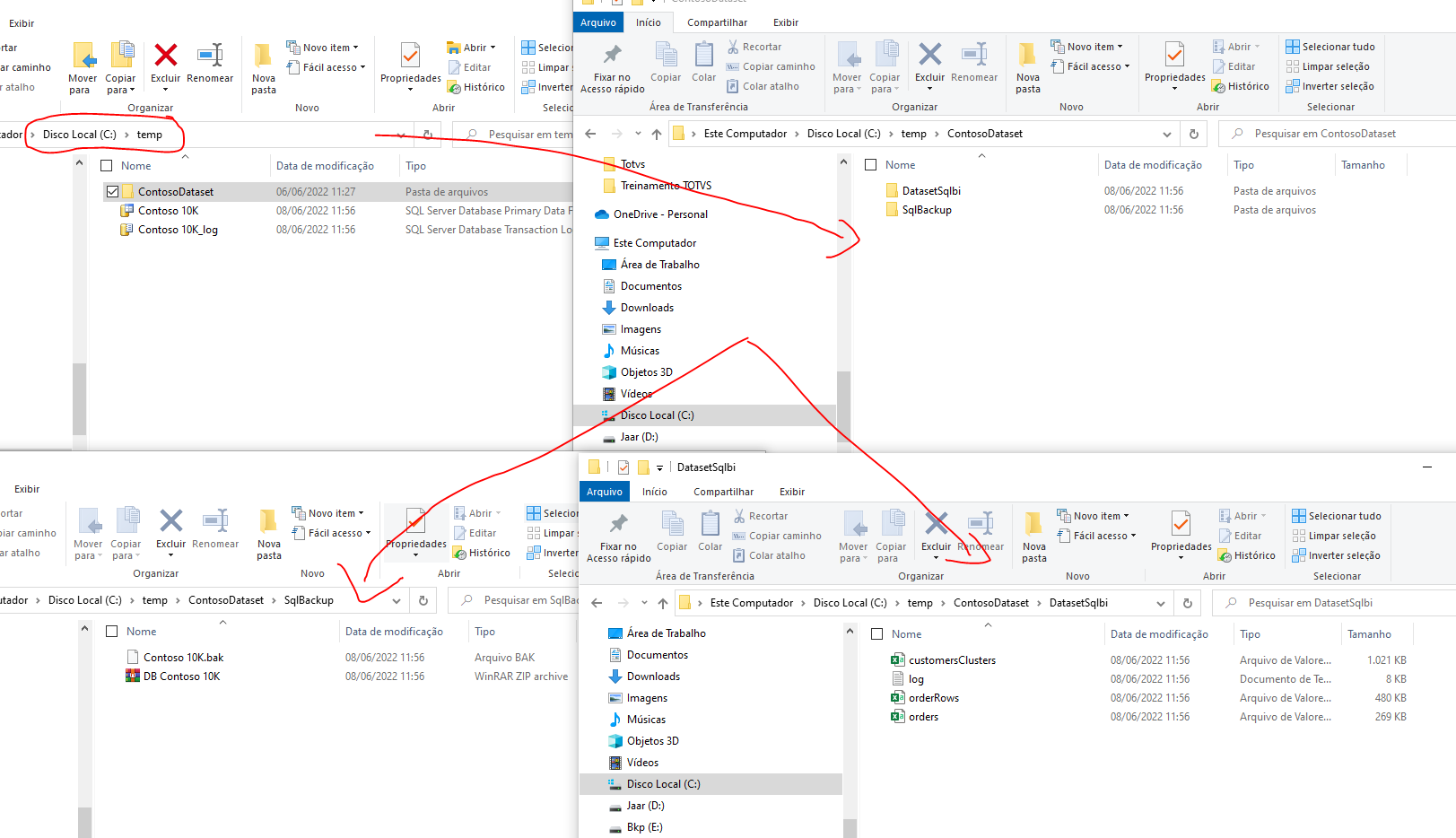The width and height of the screenshot is (1456, 838).
Task: Click the Renomear icon
Action: (974, 65)
